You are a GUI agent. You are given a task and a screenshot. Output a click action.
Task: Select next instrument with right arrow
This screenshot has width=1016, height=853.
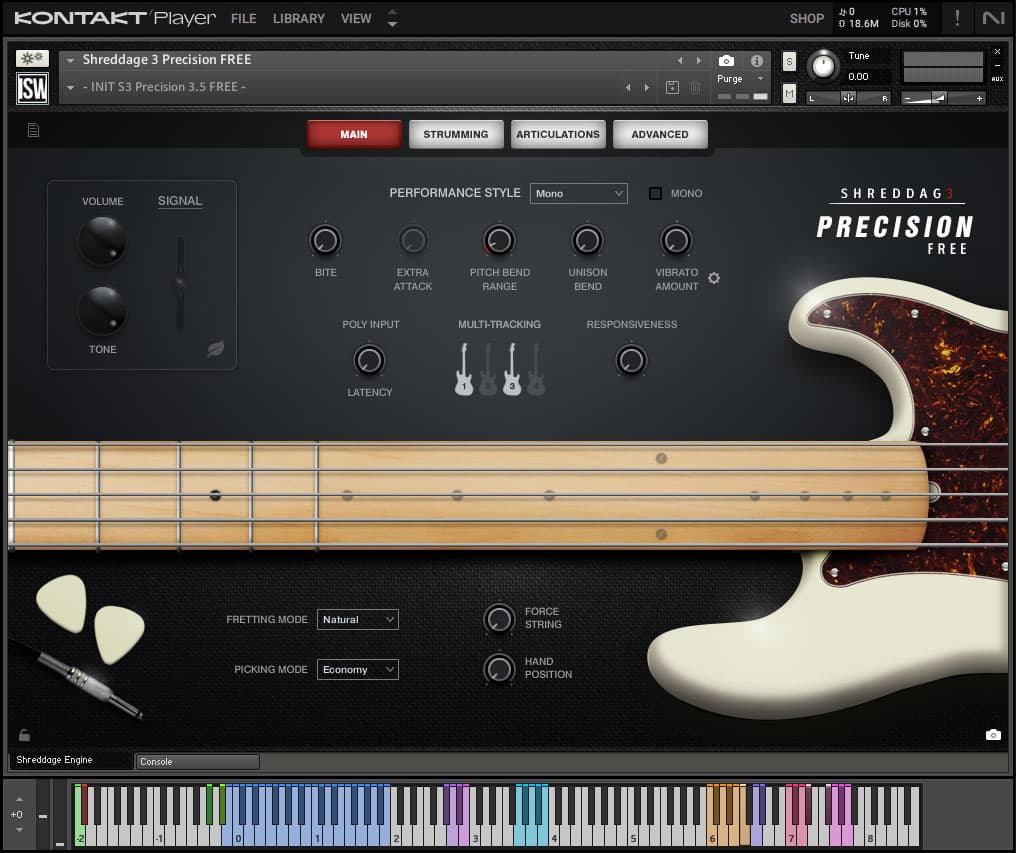coord(698,60)
